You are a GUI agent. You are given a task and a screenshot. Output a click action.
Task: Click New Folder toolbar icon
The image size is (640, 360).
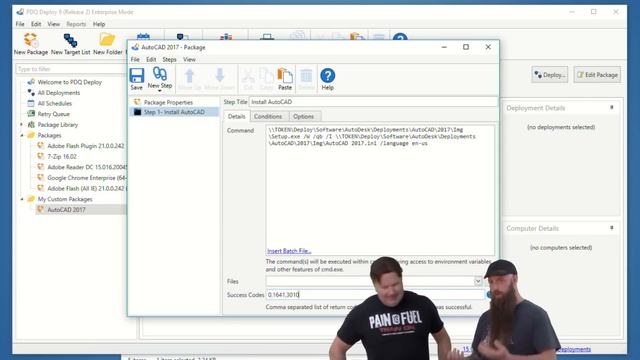click(x=107, y=44)
